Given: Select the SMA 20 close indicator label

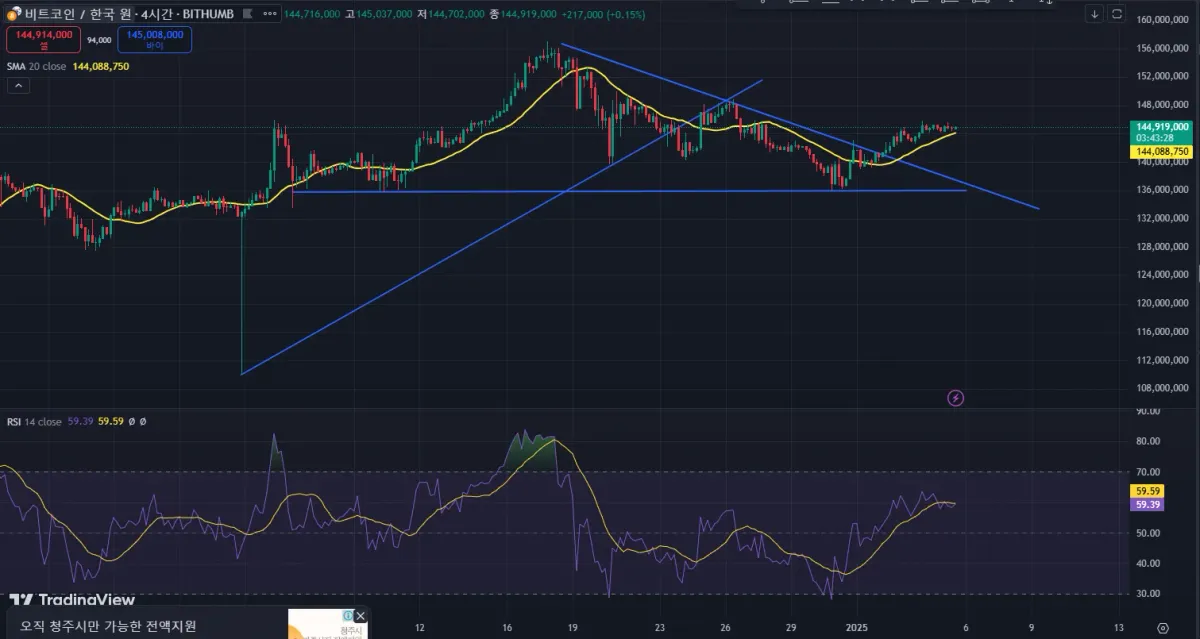Looking at the screenshot, I should coord(37,66).
